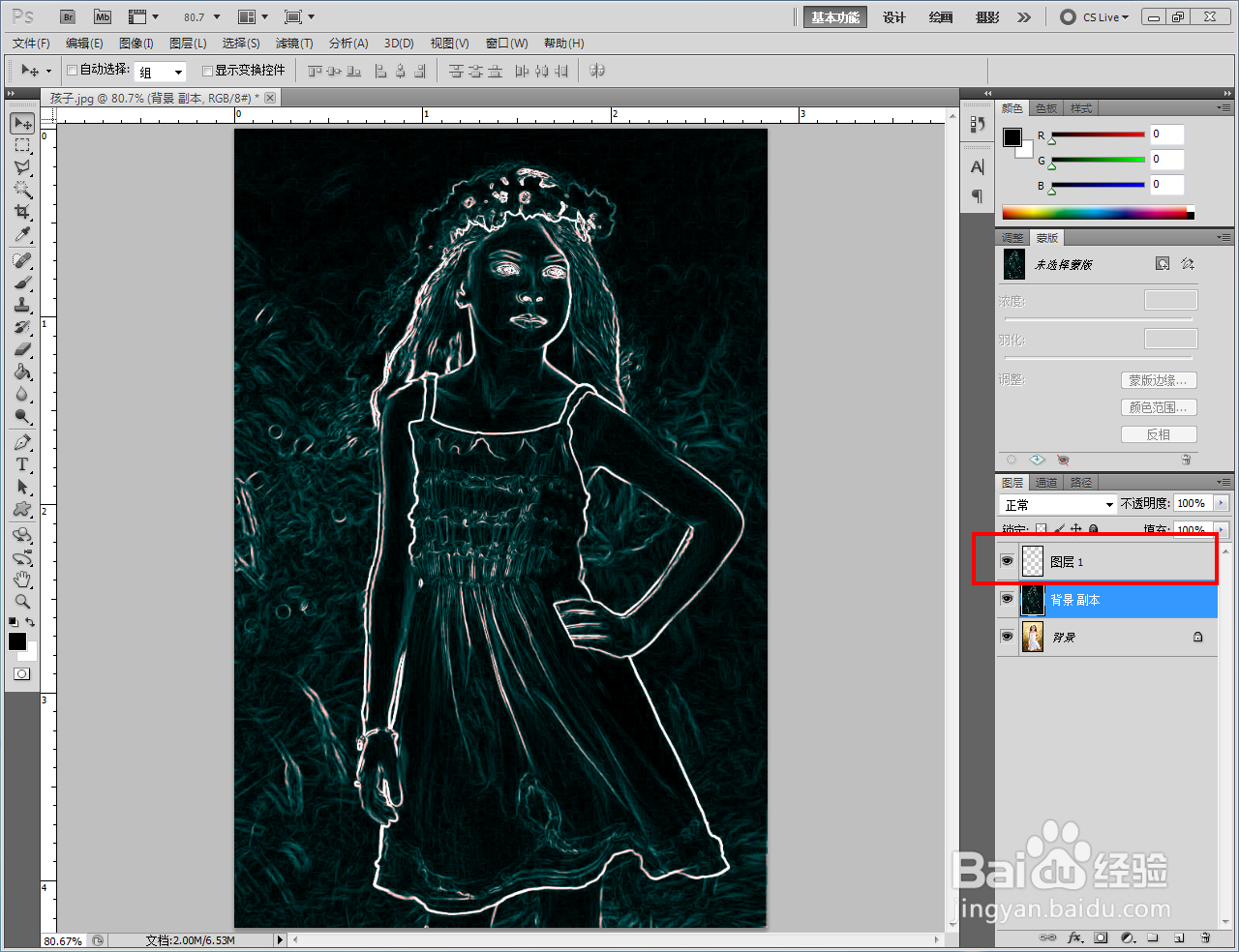Image resolution: width=1239 pixels, height=952 pixels.
Task: Select the Crop tool
Action: [22, 212]
